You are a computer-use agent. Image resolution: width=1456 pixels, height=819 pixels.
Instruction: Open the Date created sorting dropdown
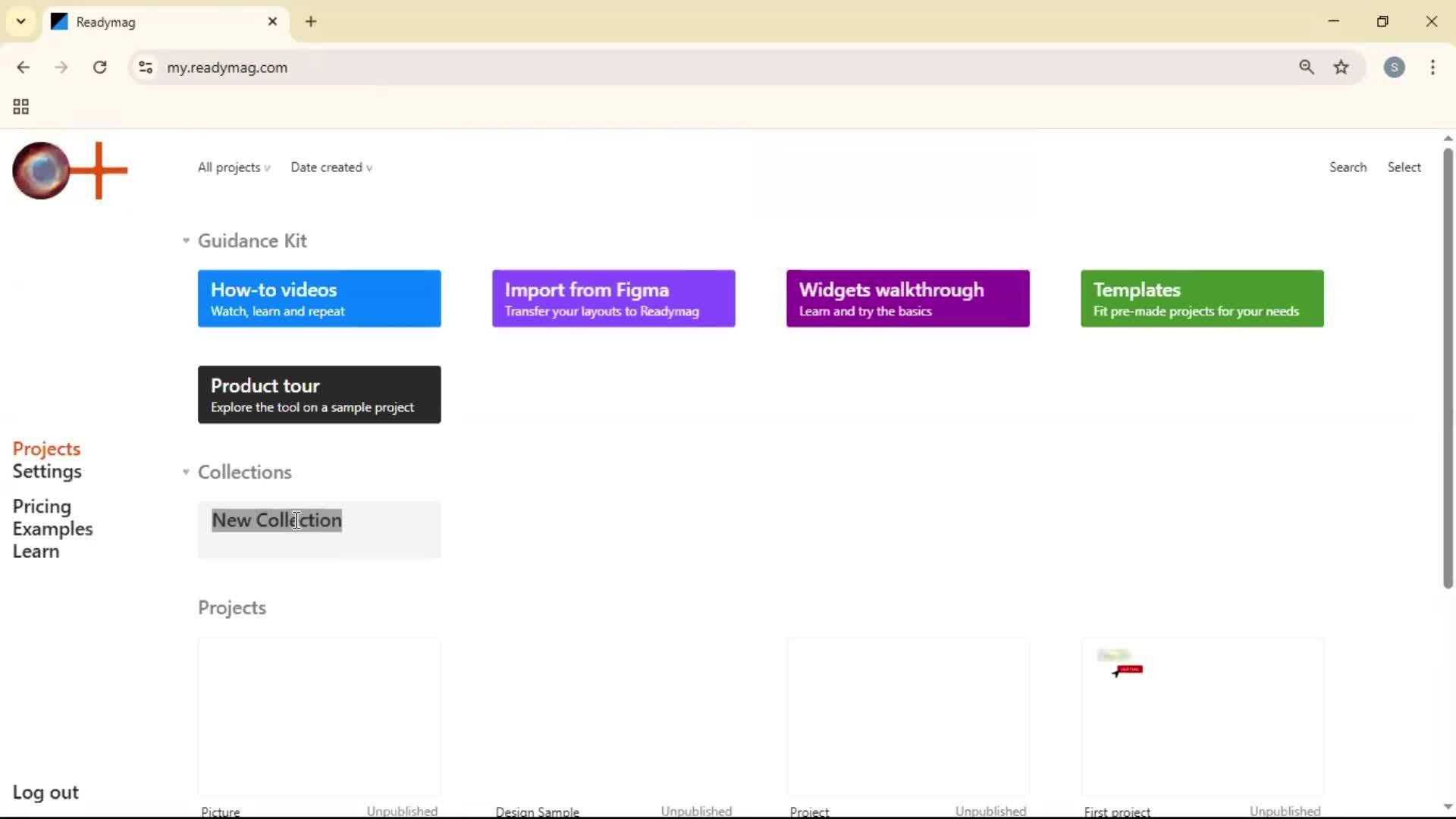[x=331, y=168]
